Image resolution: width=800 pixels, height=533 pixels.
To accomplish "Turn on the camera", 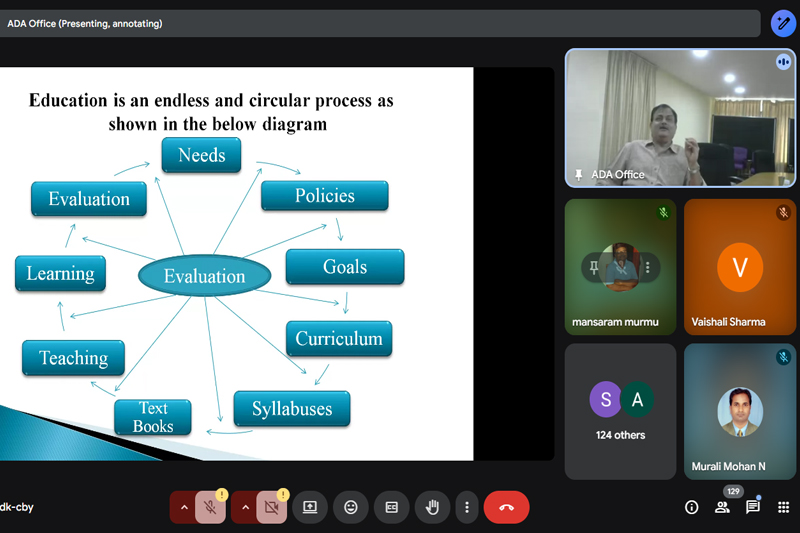I will point(271,507).
